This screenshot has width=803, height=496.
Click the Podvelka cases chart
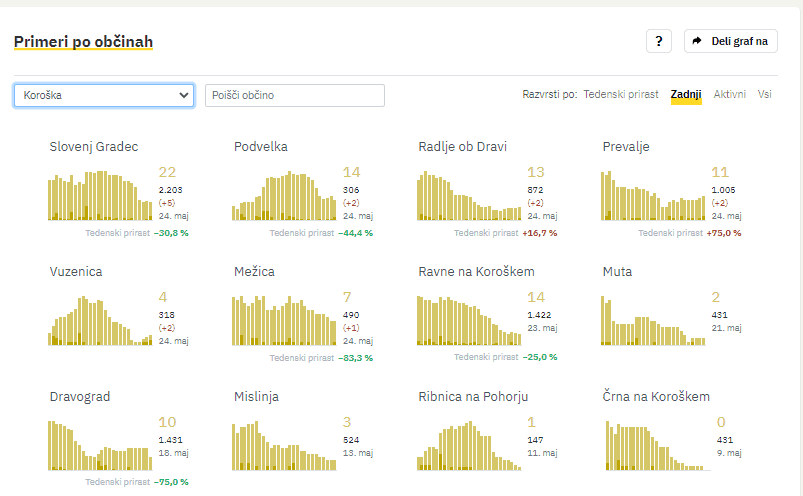[284, 195]
